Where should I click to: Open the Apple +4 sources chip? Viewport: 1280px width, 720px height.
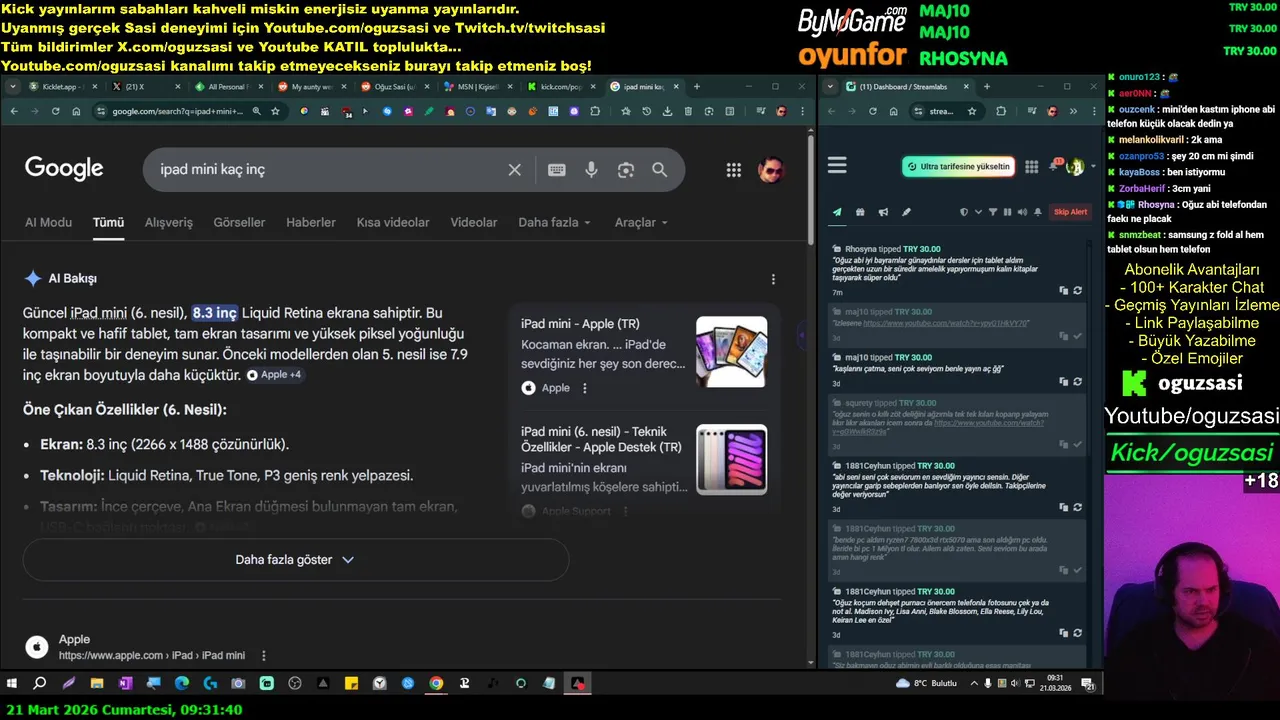275,375
